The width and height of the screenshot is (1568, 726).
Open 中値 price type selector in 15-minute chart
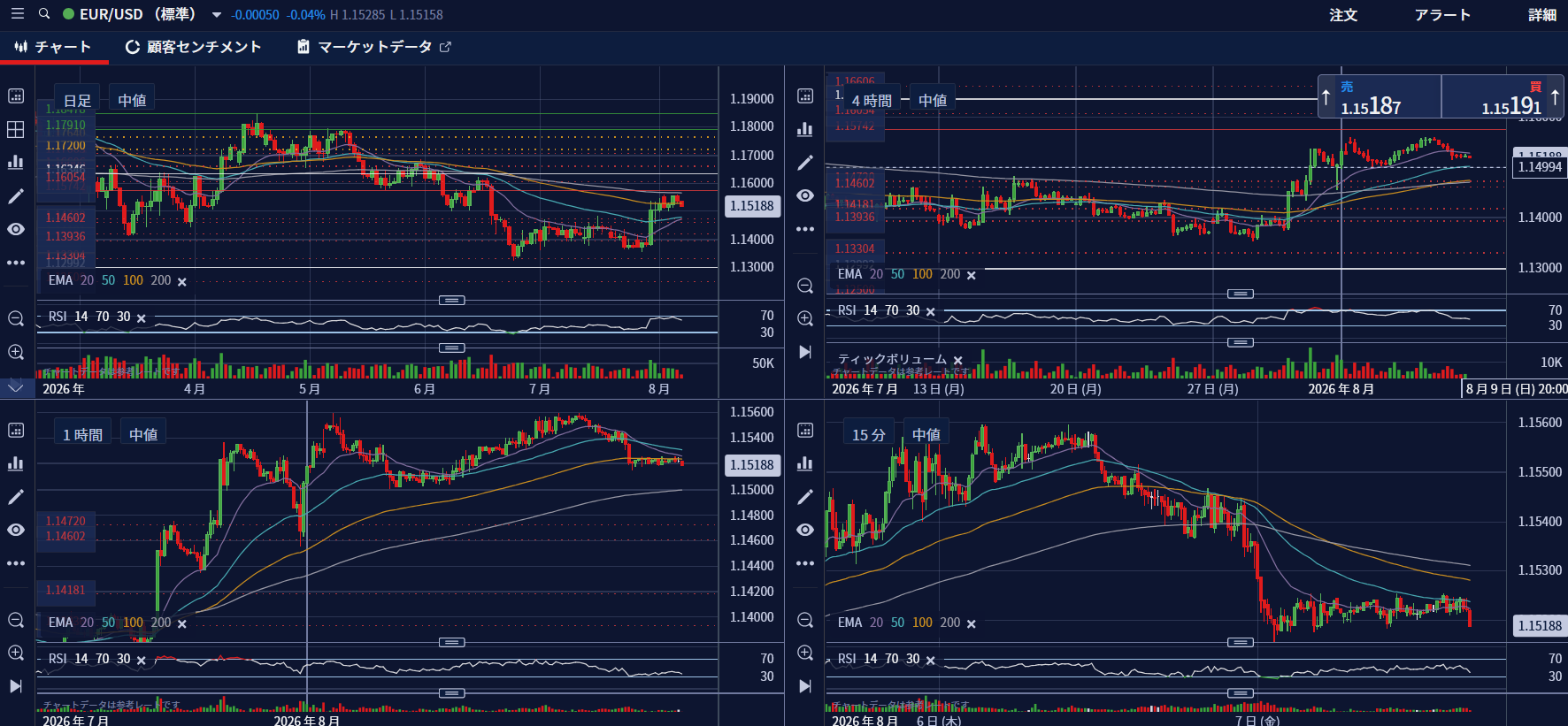tap(926, 434)
